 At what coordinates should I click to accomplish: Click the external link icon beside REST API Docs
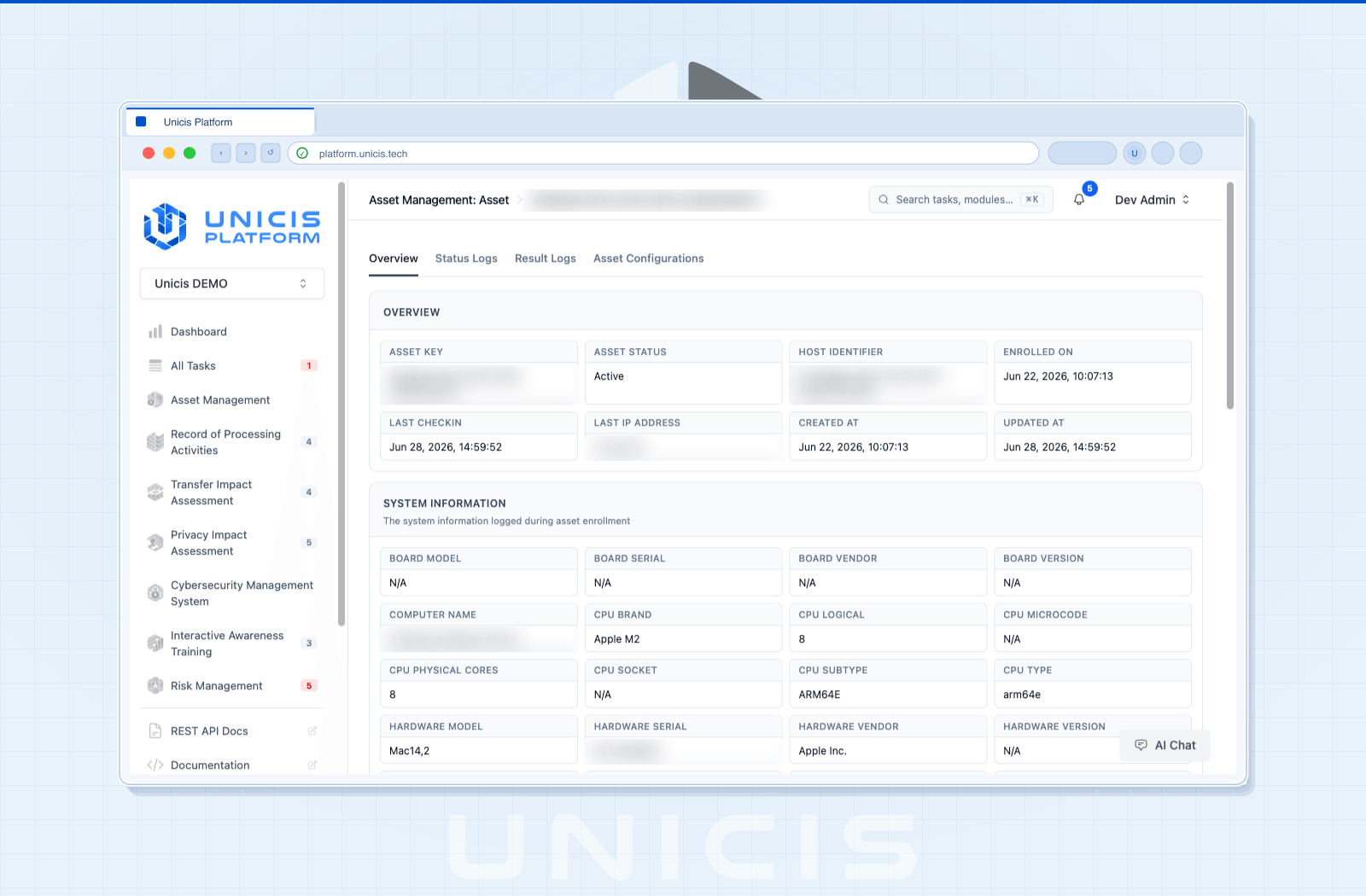[312, 730]
